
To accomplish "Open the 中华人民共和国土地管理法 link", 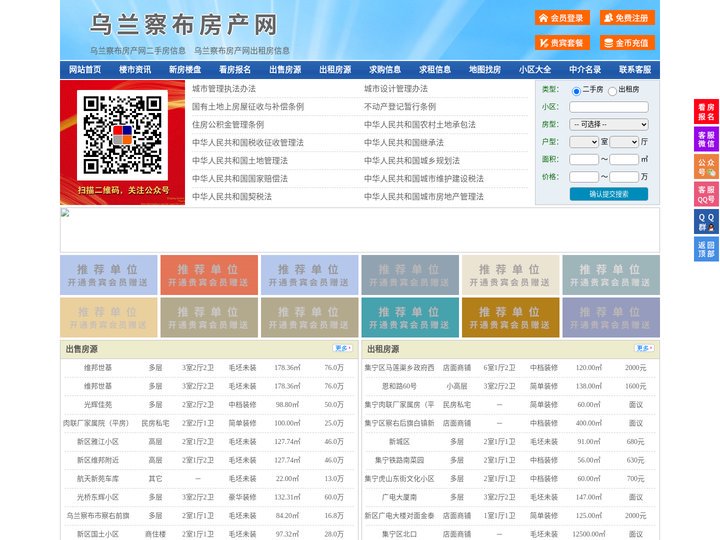I will (x=240, y=160).
